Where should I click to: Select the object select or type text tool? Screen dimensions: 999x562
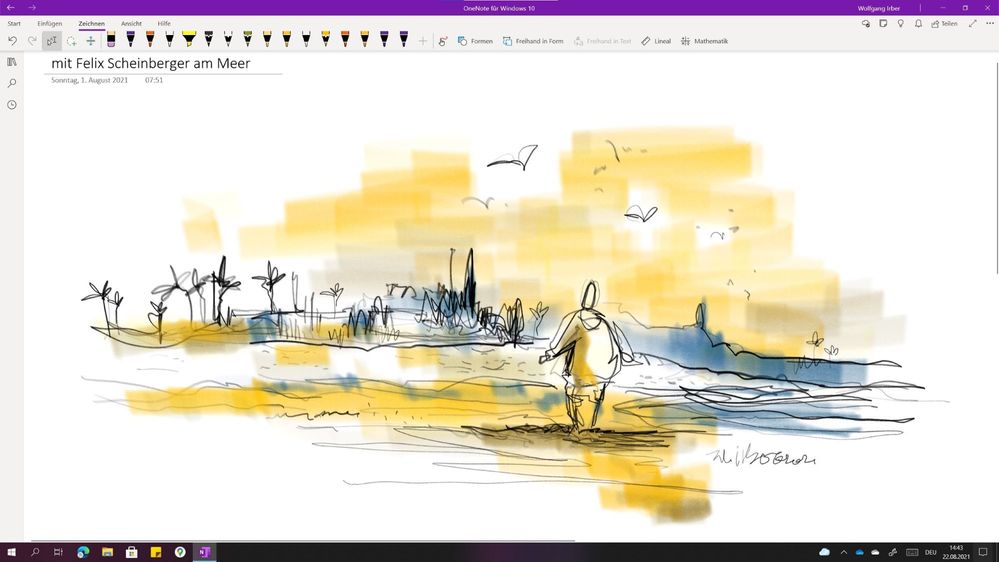[52, 41]
